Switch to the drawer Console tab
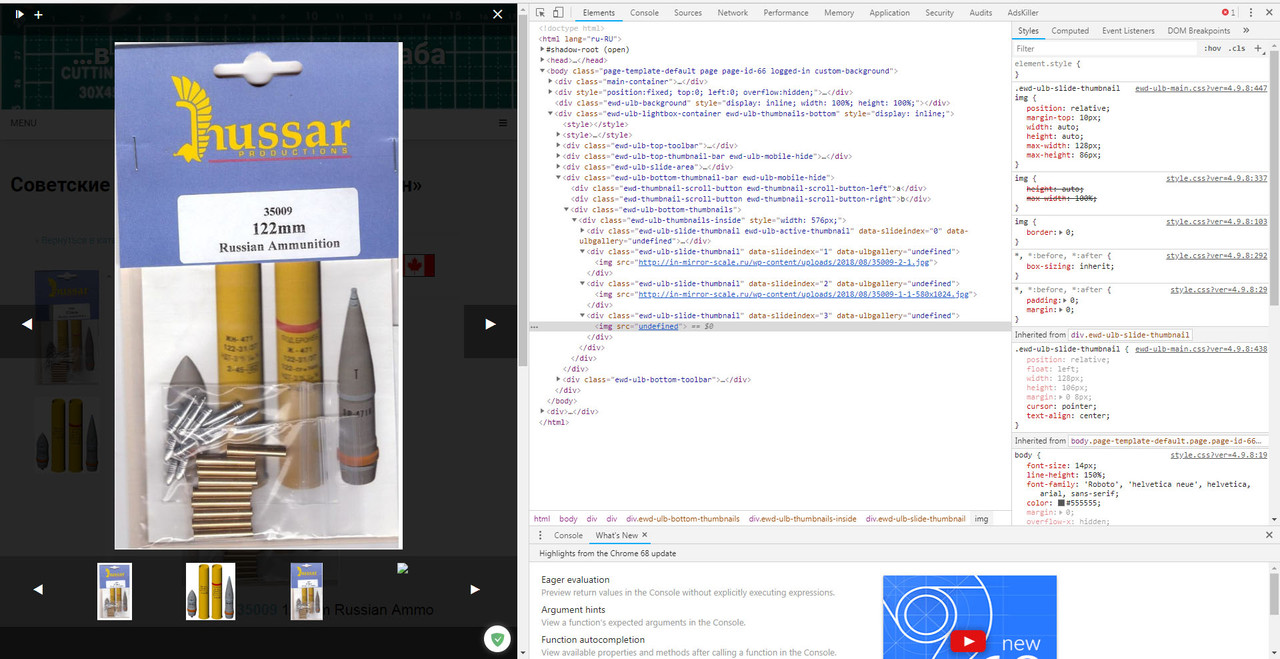Screen dimensions: 1280x659 [568, 535]
